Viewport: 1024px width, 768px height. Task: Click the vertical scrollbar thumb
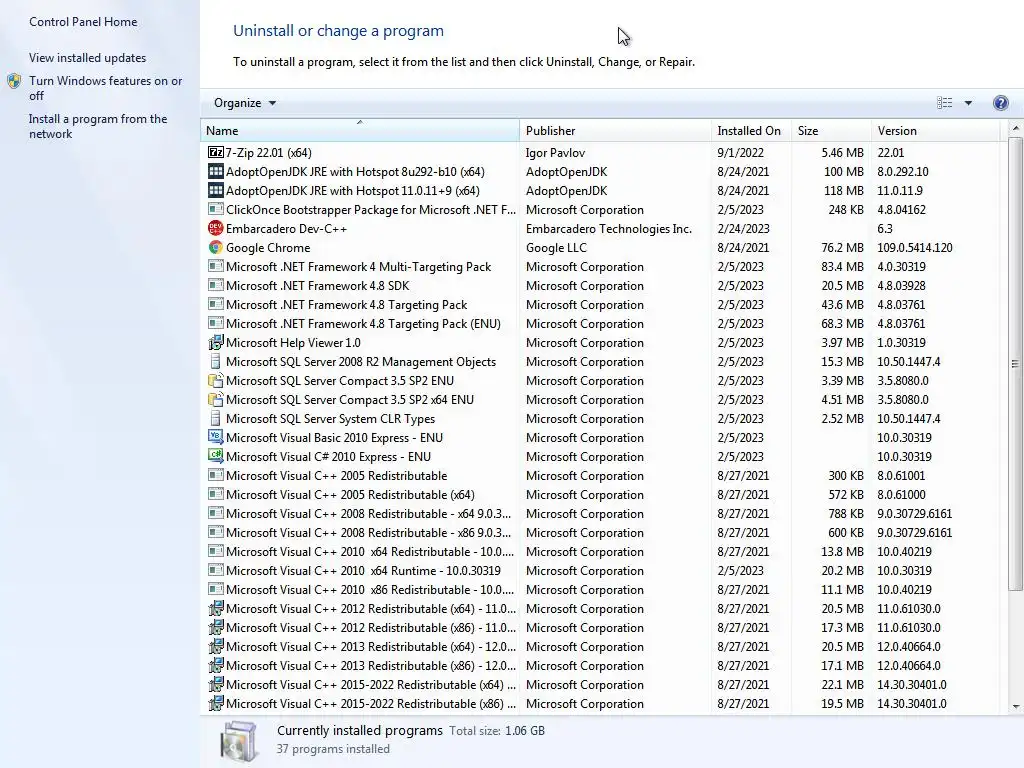tap(1016, 363)
